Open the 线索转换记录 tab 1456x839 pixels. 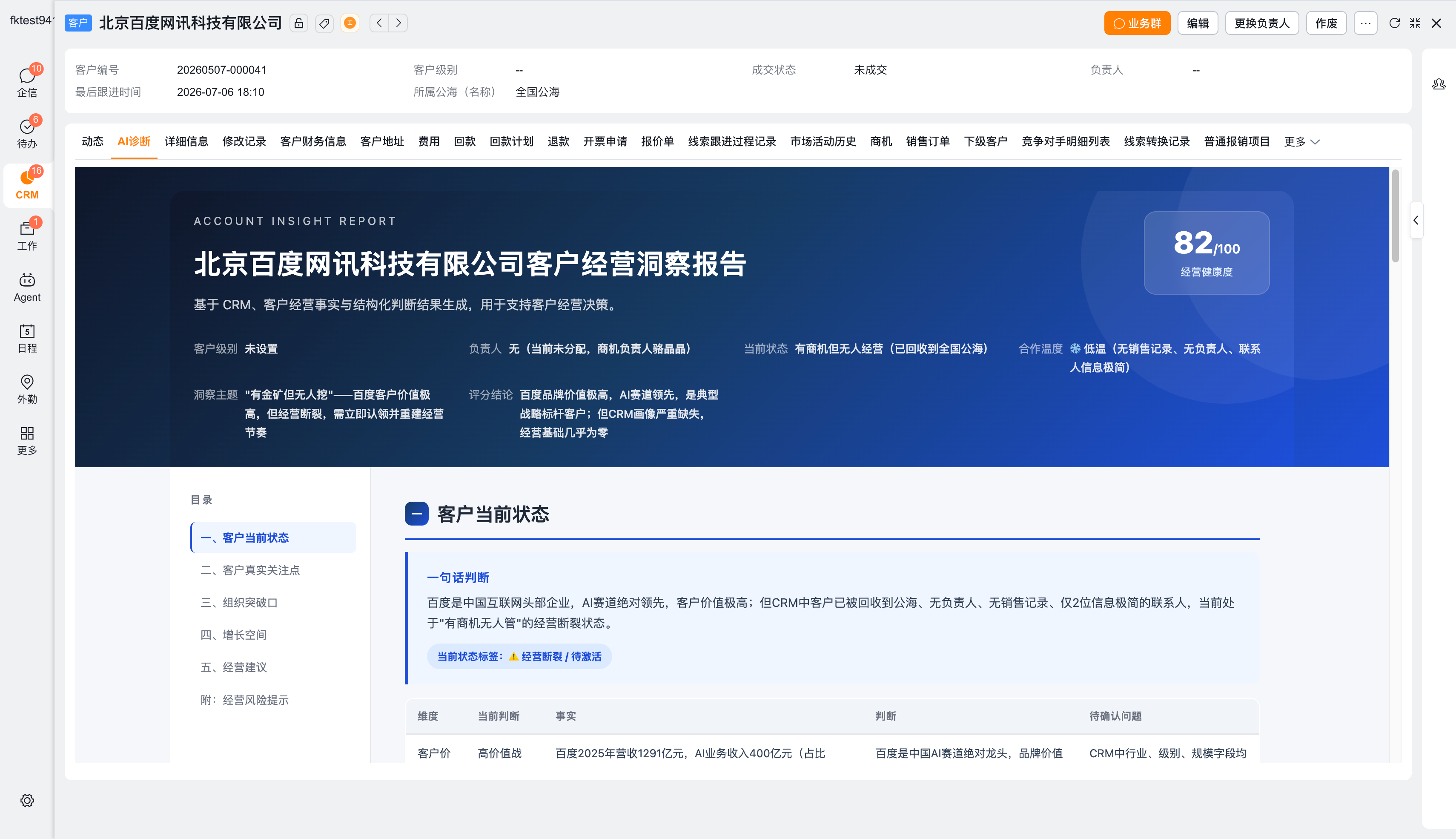(1157, 142)
